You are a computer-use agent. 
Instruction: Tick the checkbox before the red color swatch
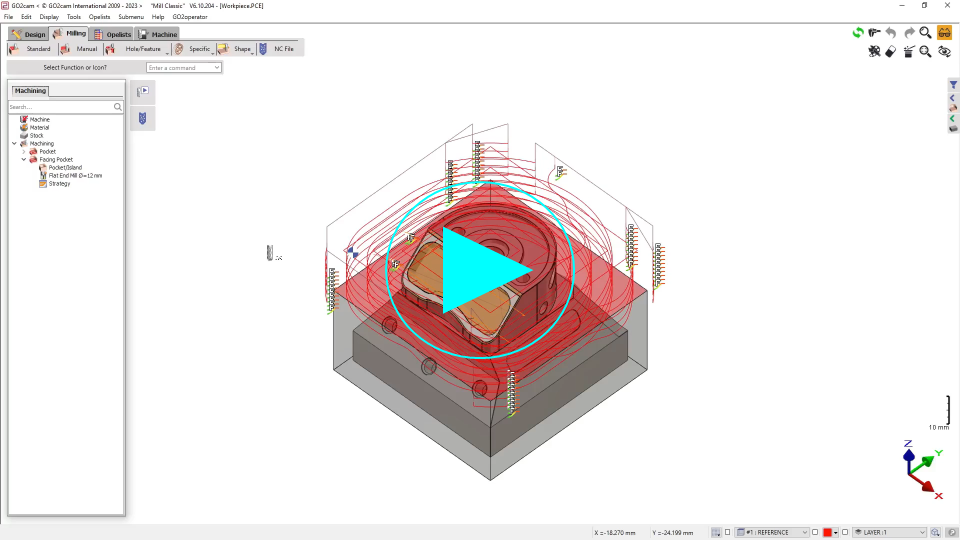click(815, 533)
